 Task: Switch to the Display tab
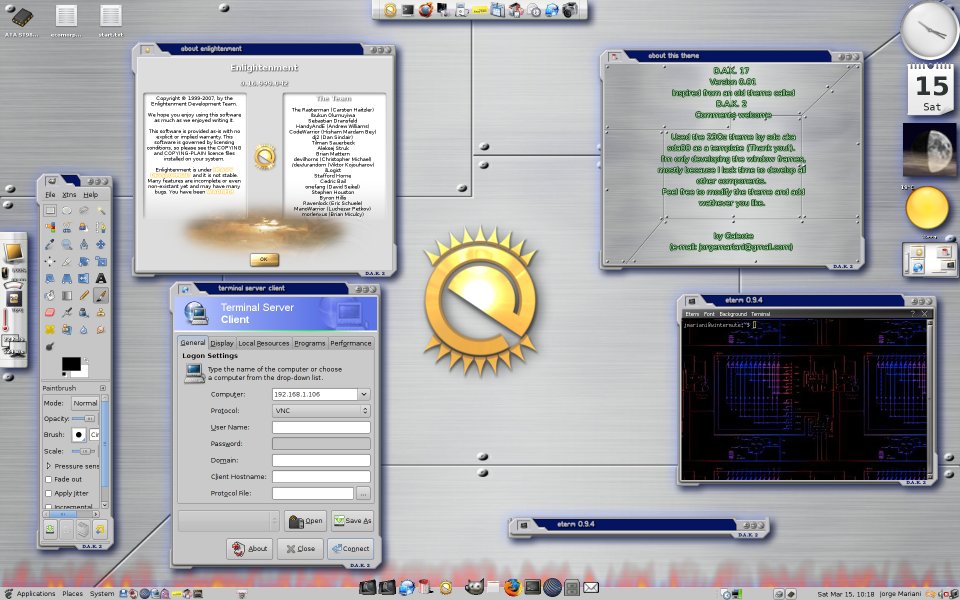(x=222, y=343)
